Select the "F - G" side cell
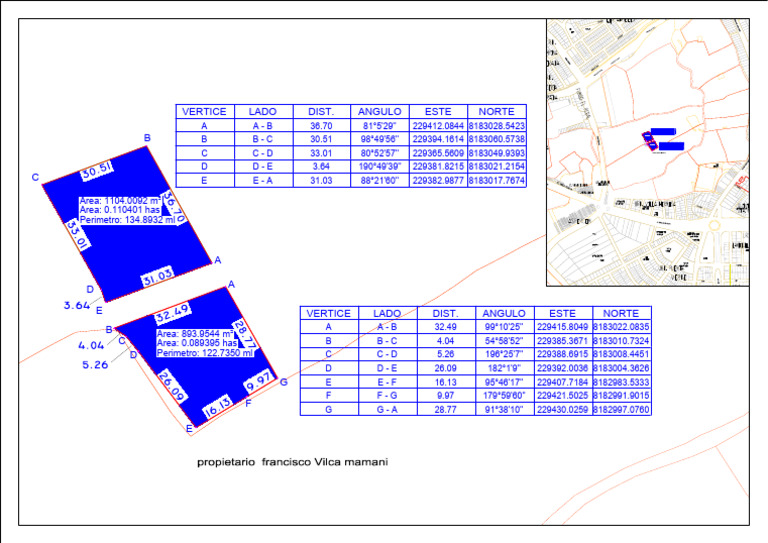Image resolution: width=768 pixels, height=543 pixels. click(x=387, y=396)
